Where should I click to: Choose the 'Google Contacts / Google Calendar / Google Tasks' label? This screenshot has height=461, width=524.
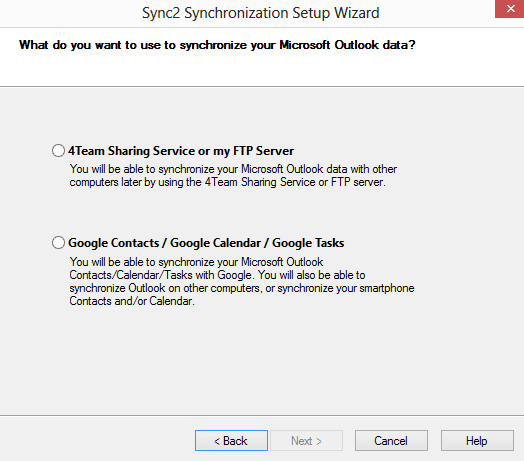[x=206, y=243]
